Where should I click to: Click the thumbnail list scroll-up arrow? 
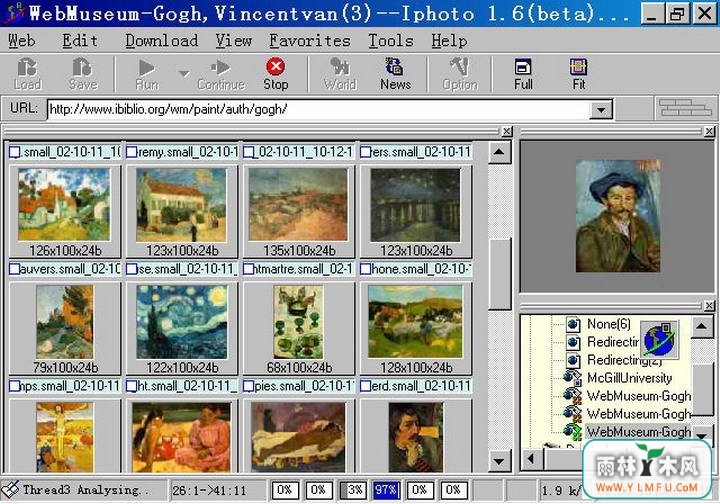click(500, 152)
